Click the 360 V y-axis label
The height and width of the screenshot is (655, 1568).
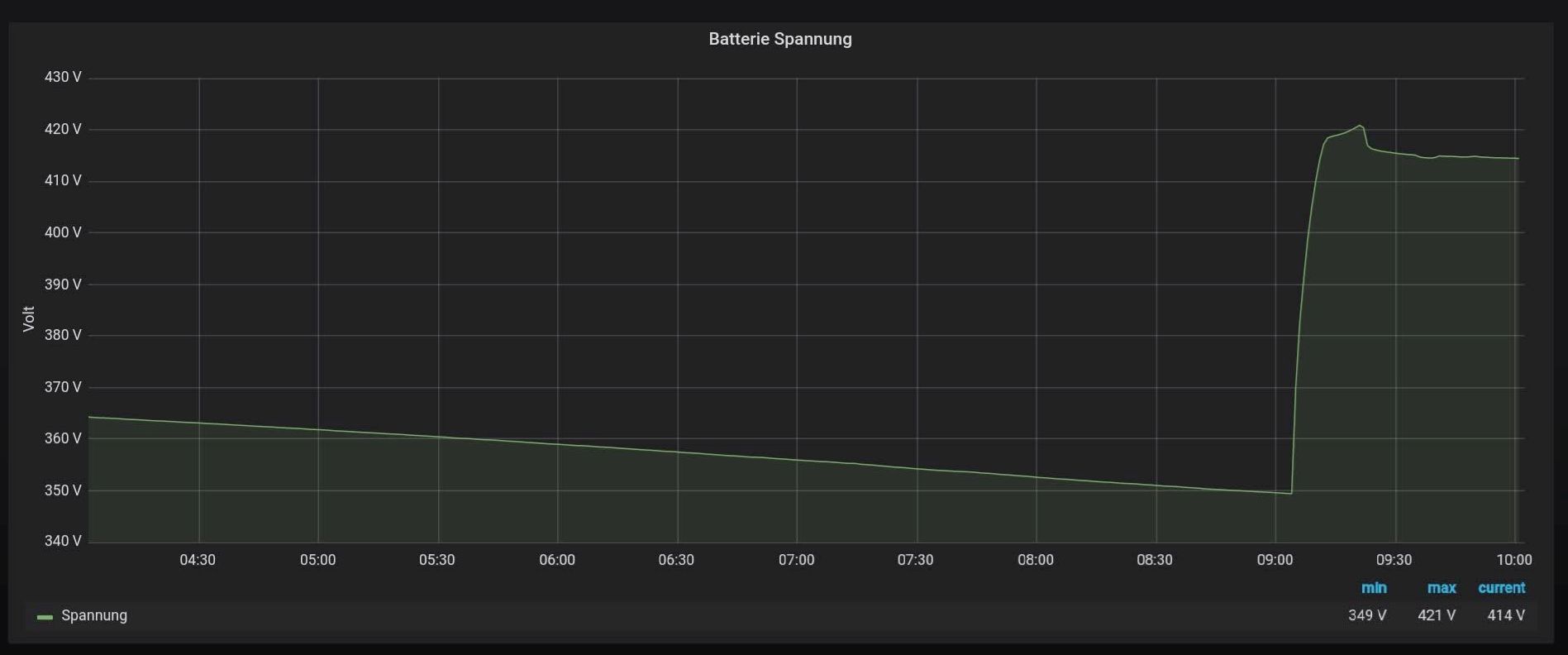click(63, 438)
